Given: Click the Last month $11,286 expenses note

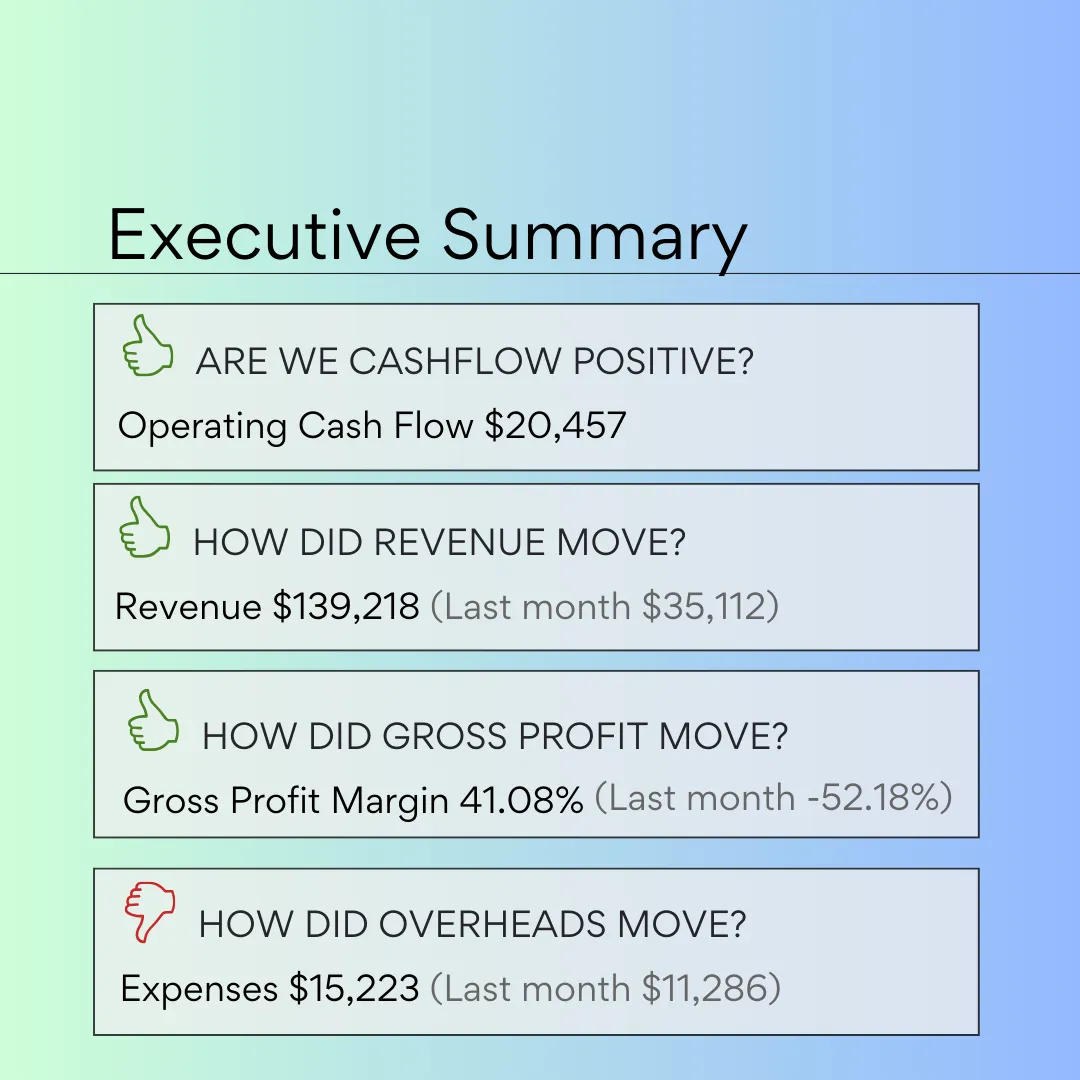Looking at the screenshot, I should click(x=605, y=989).
